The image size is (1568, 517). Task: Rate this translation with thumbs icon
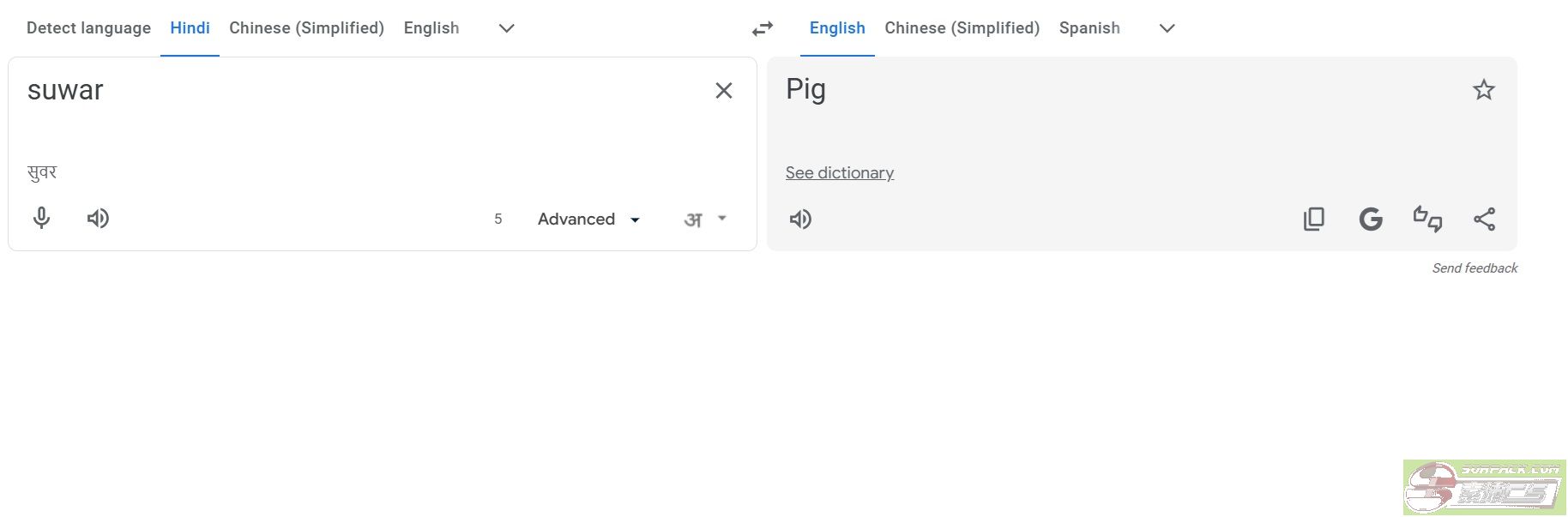(x=1427, y=219)
